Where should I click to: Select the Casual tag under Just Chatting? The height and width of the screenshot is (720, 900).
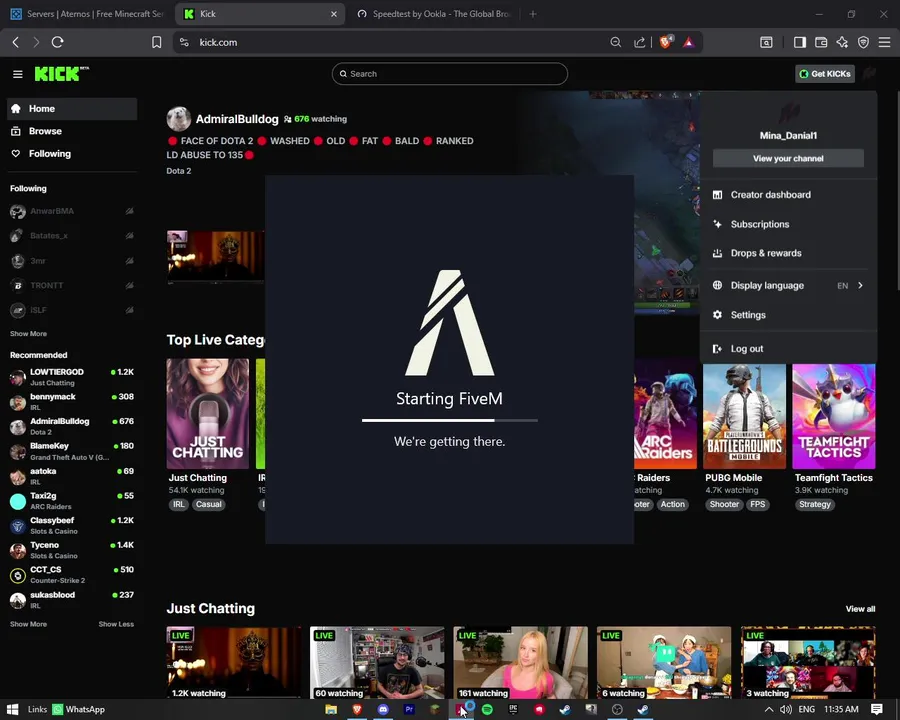tap(208, 504)
